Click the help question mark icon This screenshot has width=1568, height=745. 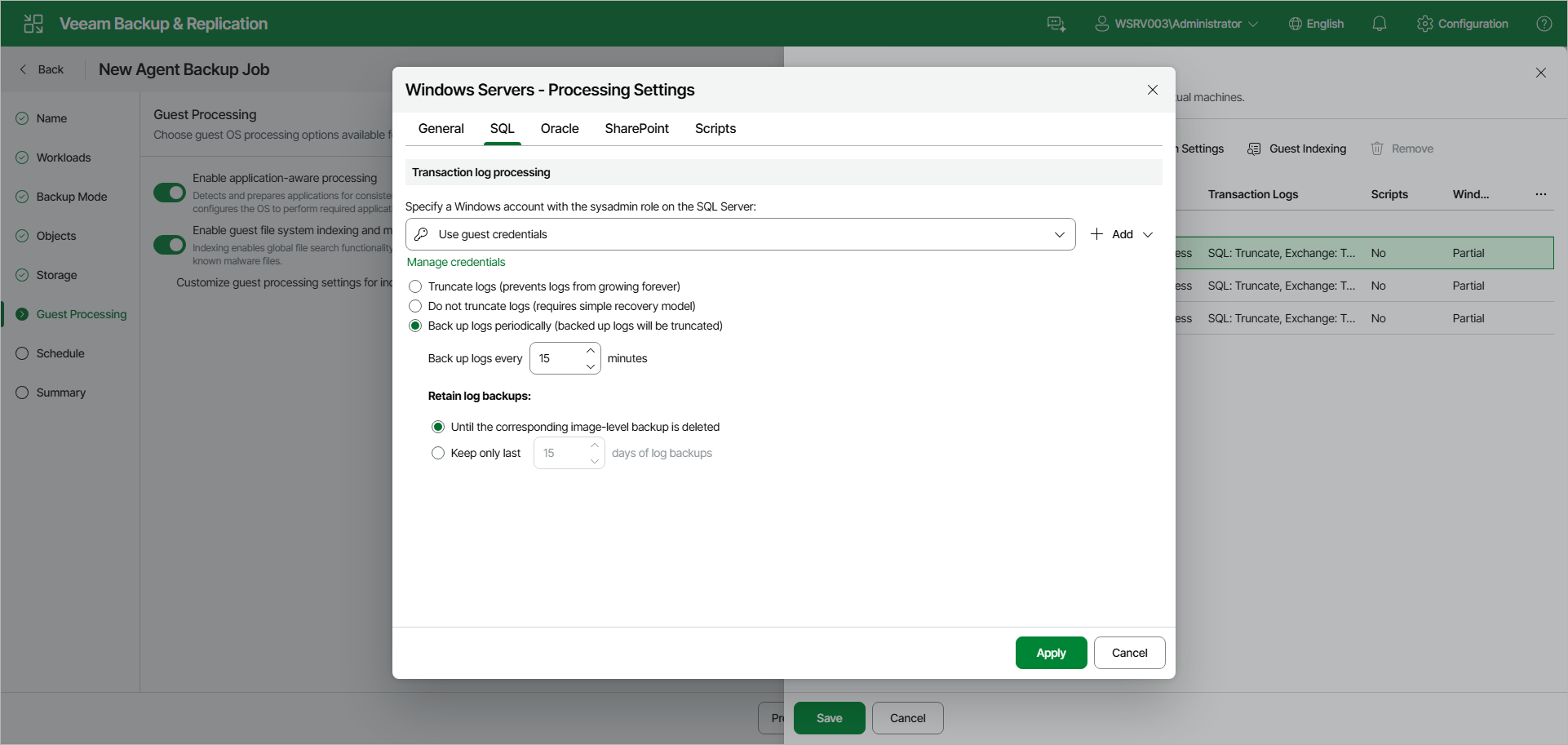click(1544, 24)
